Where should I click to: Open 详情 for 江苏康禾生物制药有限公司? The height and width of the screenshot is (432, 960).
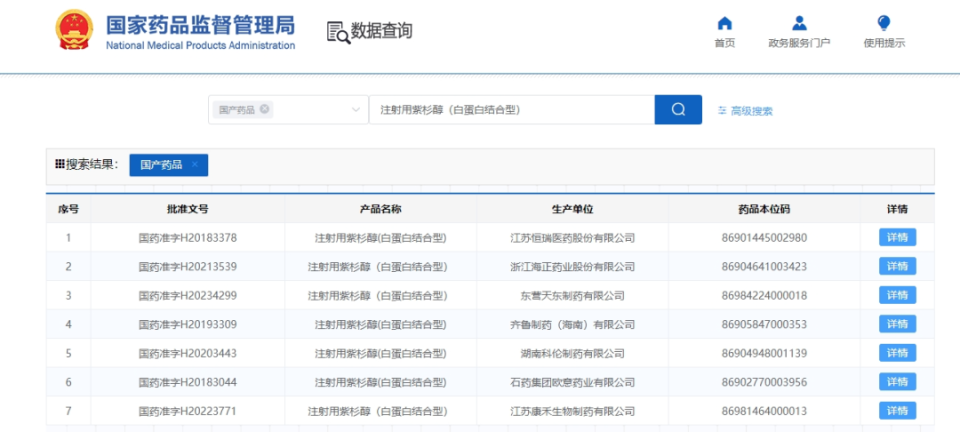click(x=898, y=411)
